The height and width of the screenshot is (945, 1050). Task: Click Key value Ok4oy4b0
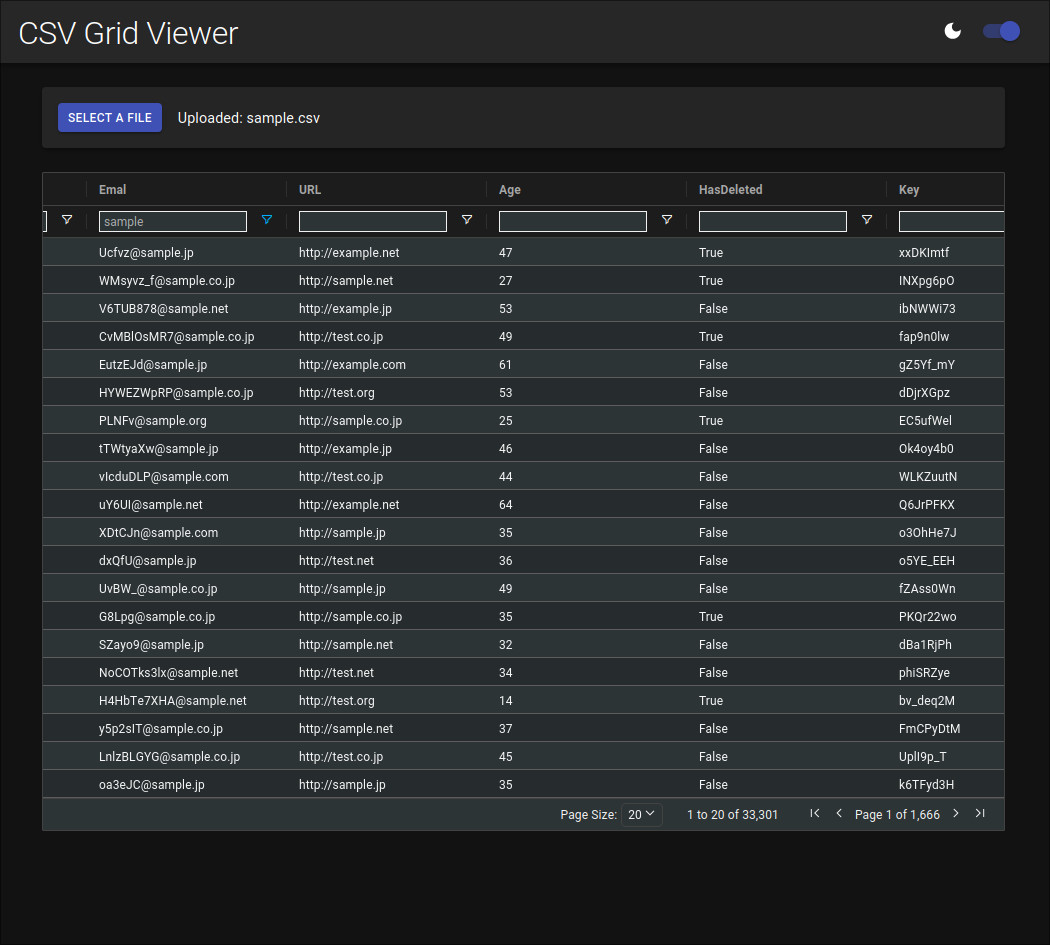[x=926, y=449]
